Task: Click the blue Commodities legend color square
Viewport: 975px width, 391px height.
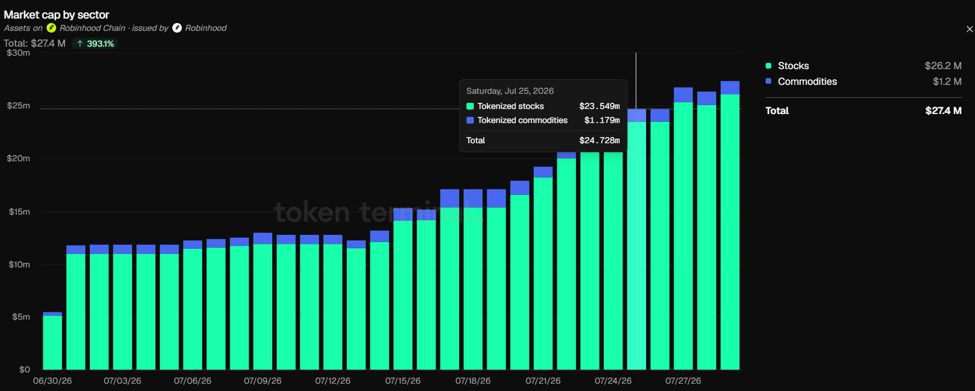Action: click(769, 81)
